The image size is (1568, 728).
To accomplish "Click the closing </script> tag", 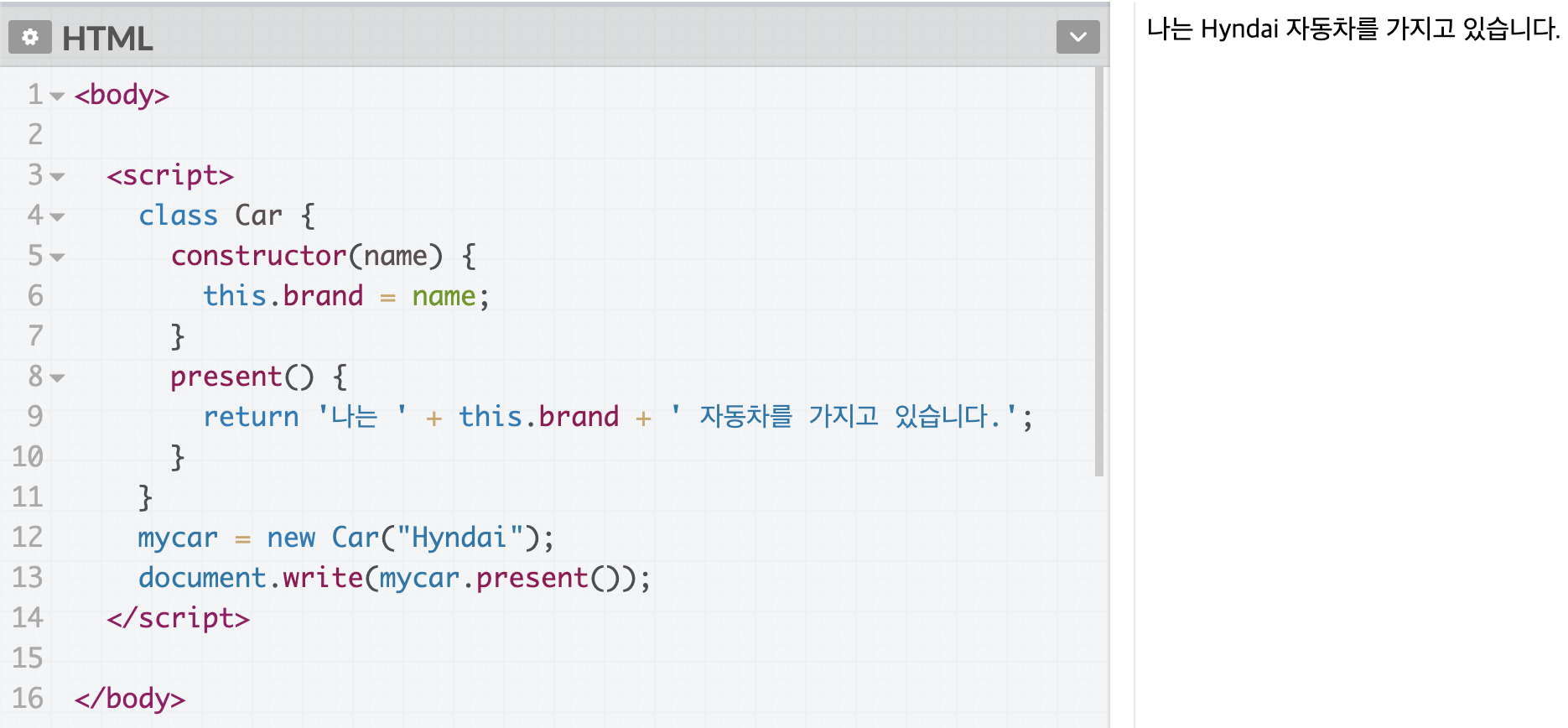I will pyautogui.click(x=178, y=618).
